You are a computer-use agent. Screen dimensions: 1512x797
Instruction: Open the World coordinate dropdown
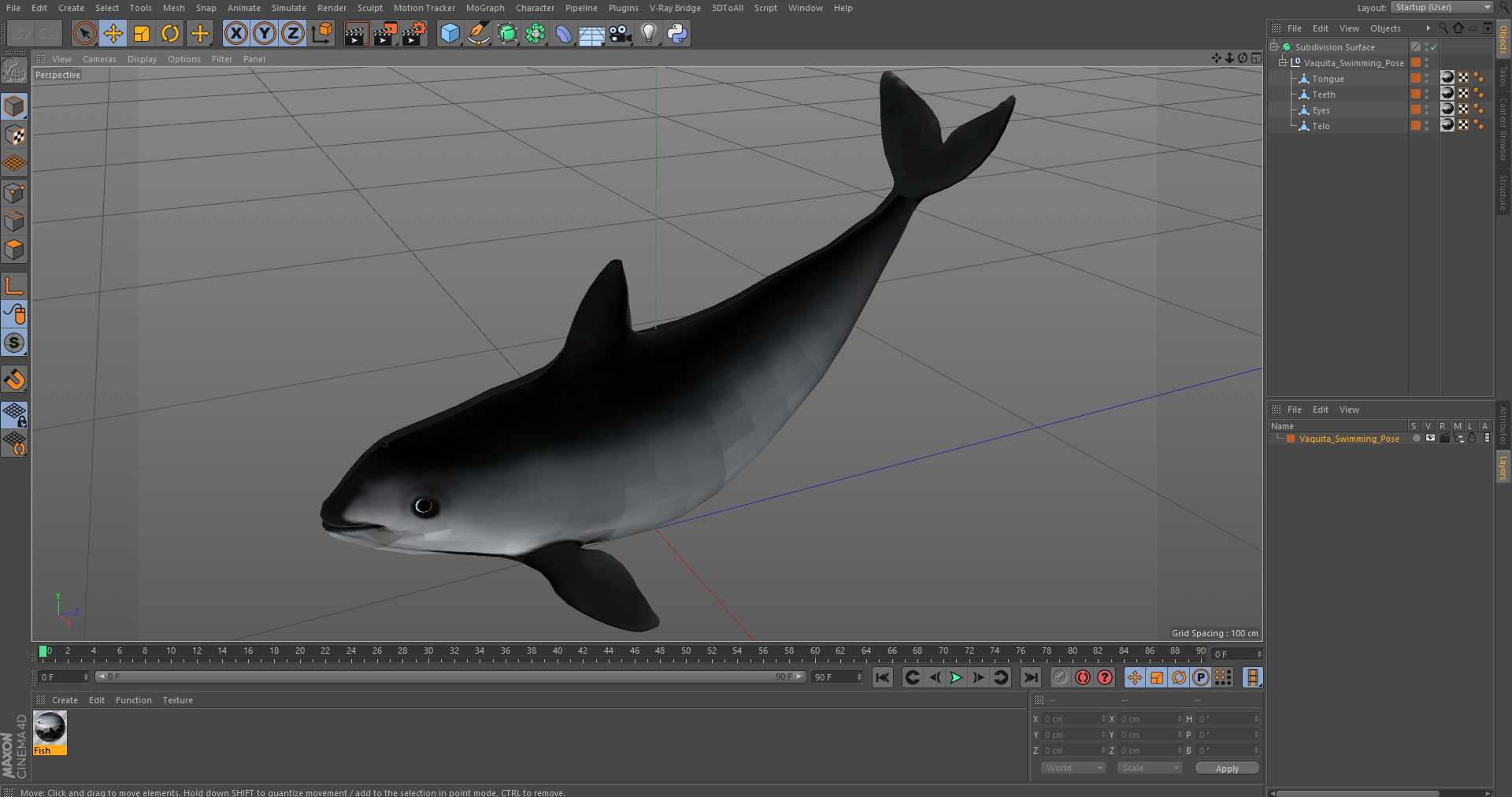[1073, 768]
